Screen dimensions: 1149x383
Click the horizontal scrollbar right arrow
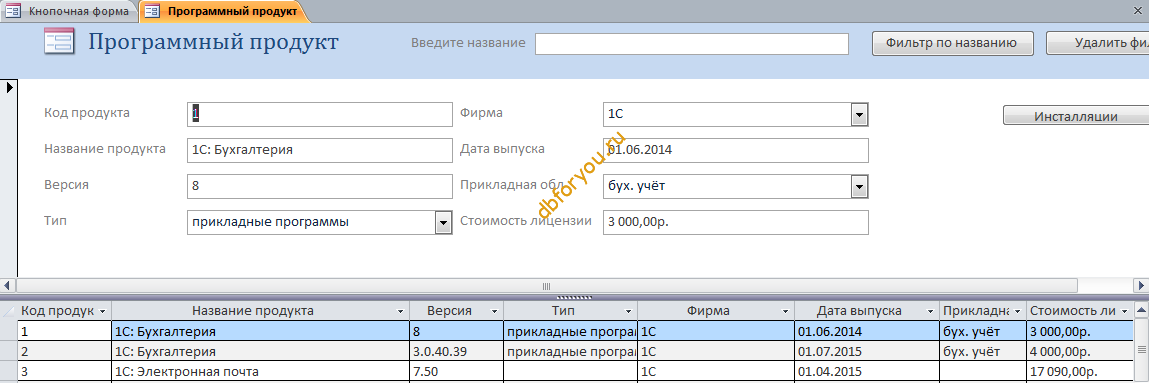coord(1141,286)
